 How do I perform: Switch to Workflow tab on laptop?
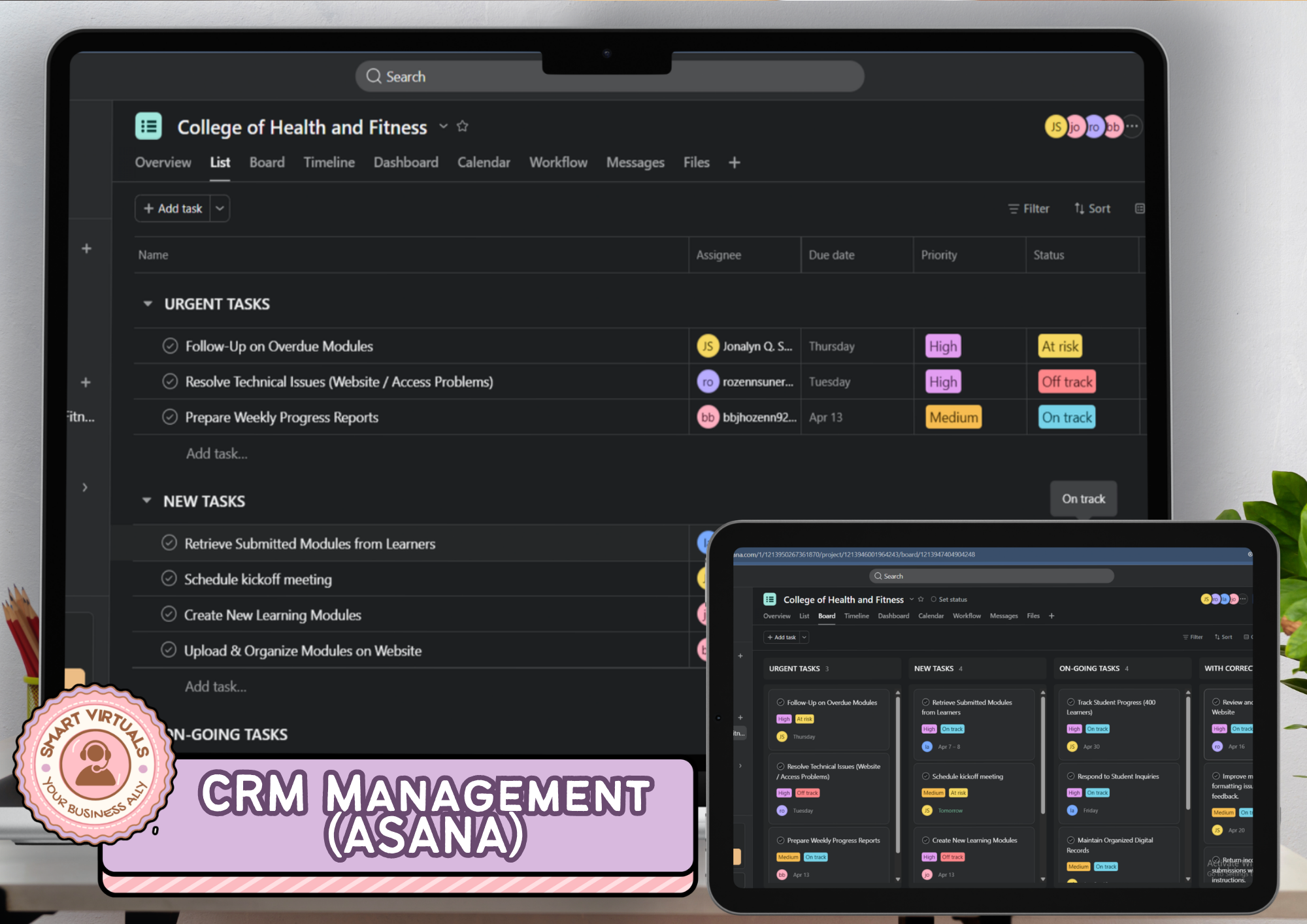point(558,162)
